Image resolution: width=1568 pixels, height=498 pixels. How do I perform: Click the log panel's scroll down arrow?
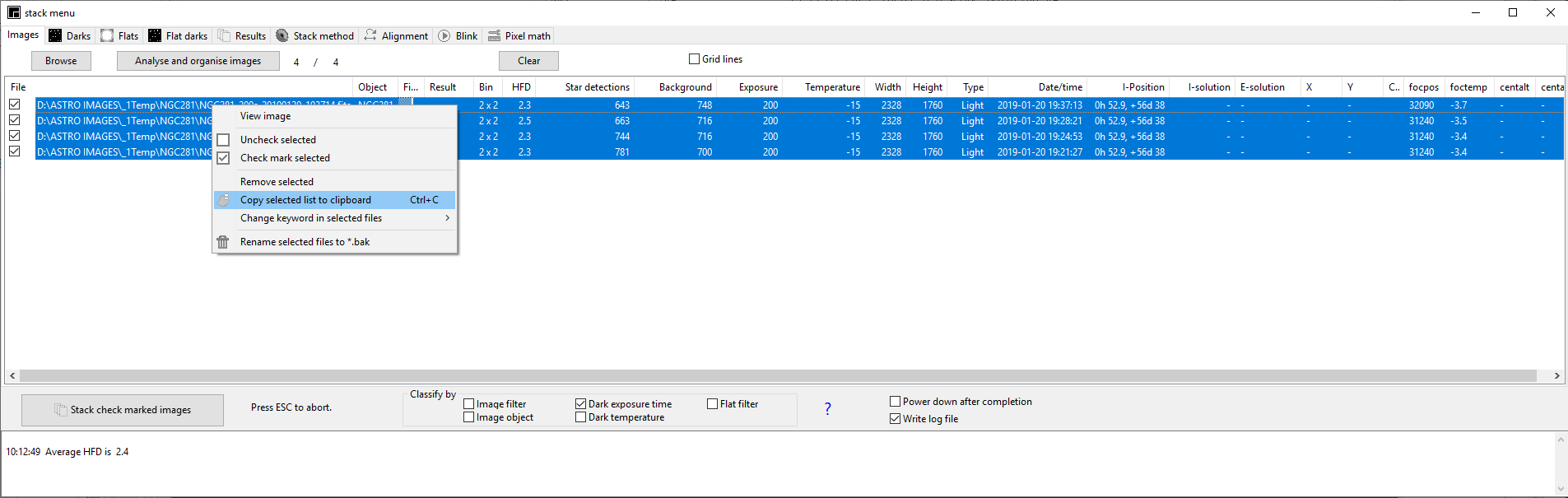coord(1560,489)
